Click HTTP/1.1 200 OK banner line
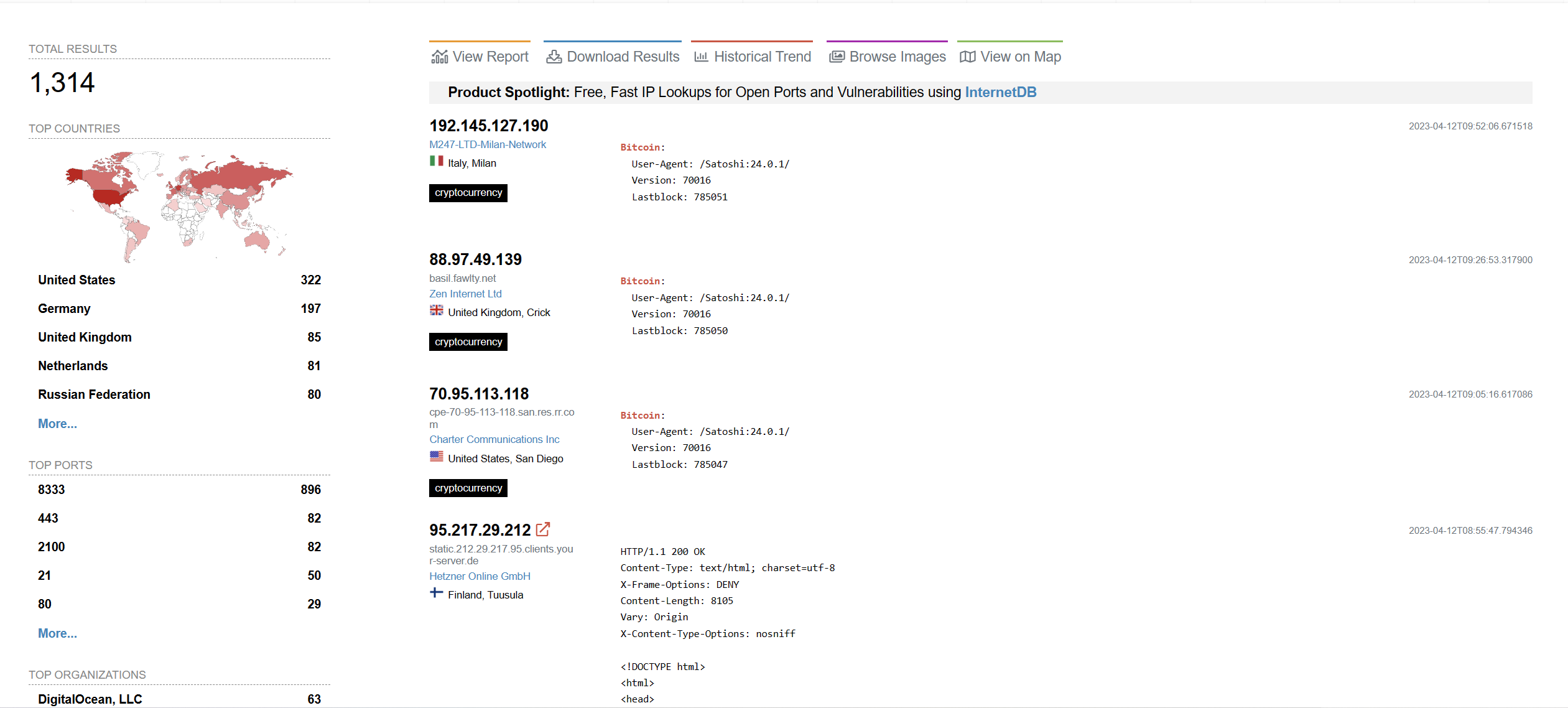 (x=662, y=552)
